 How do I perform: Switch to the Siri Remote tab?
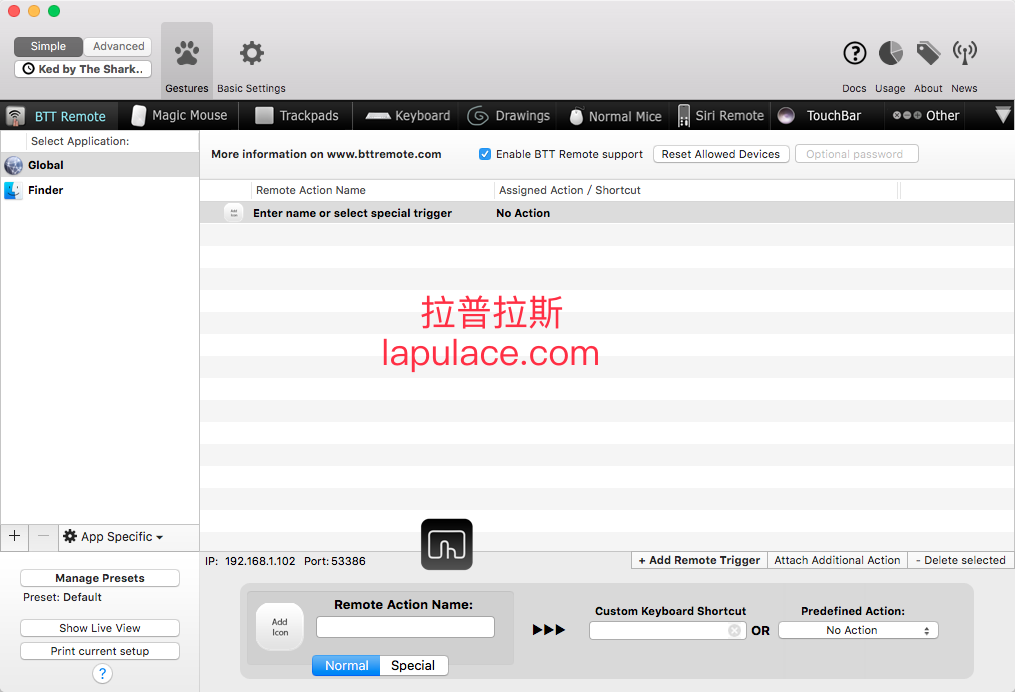[720, 116]
